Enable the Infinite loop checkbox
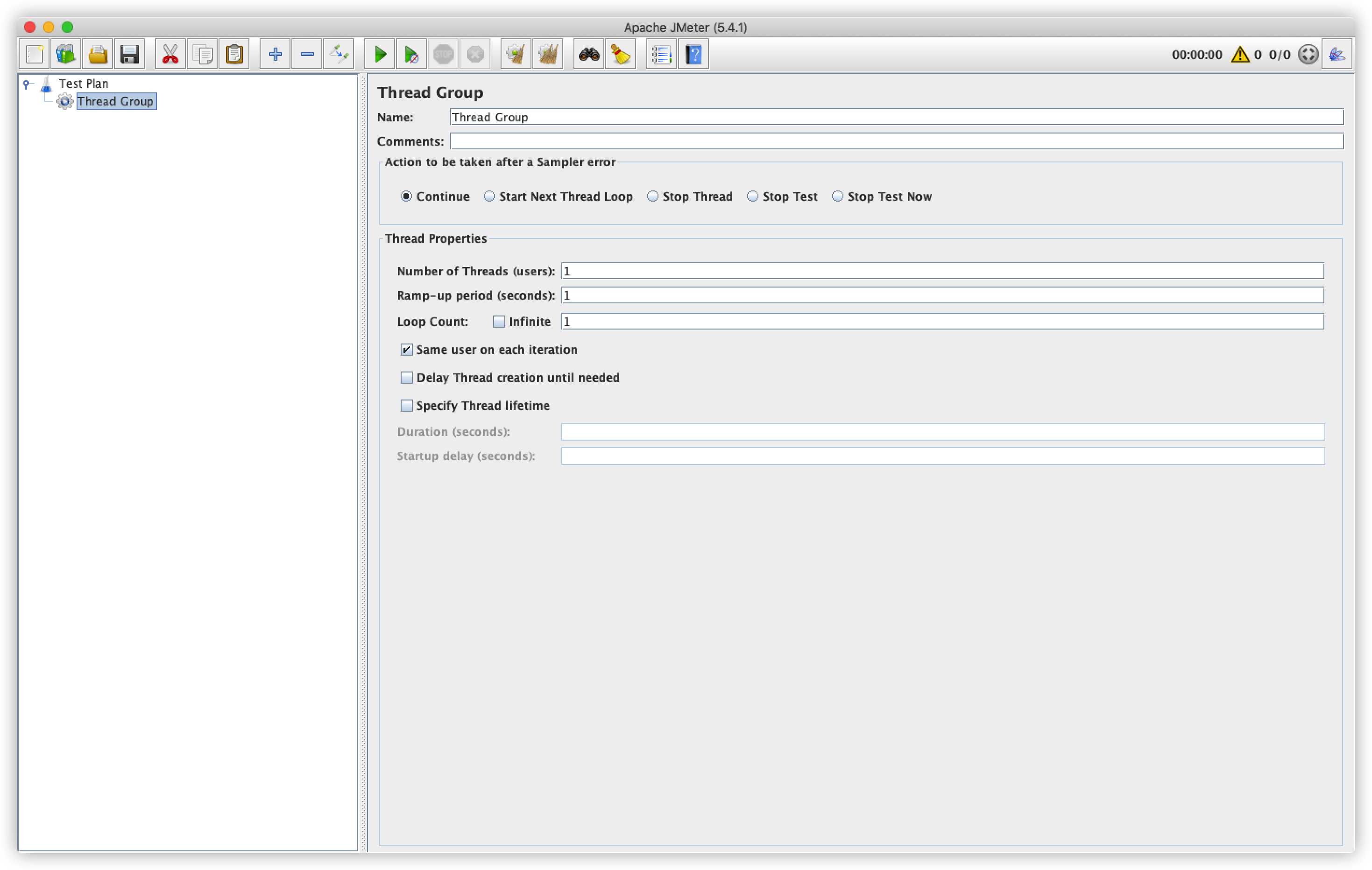 click(x=499, y=322)
